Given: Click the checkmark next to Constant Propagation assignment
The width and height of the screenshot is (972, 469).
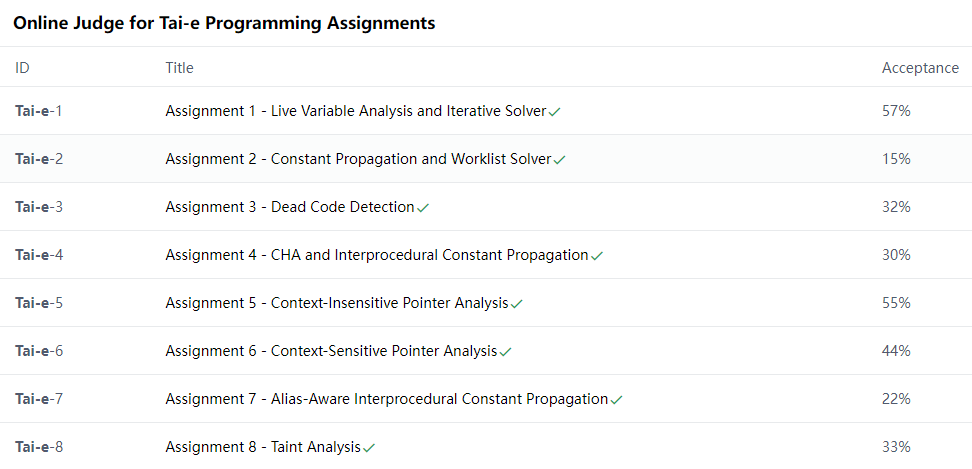Looking at the screenshot, I should (560, 160).
